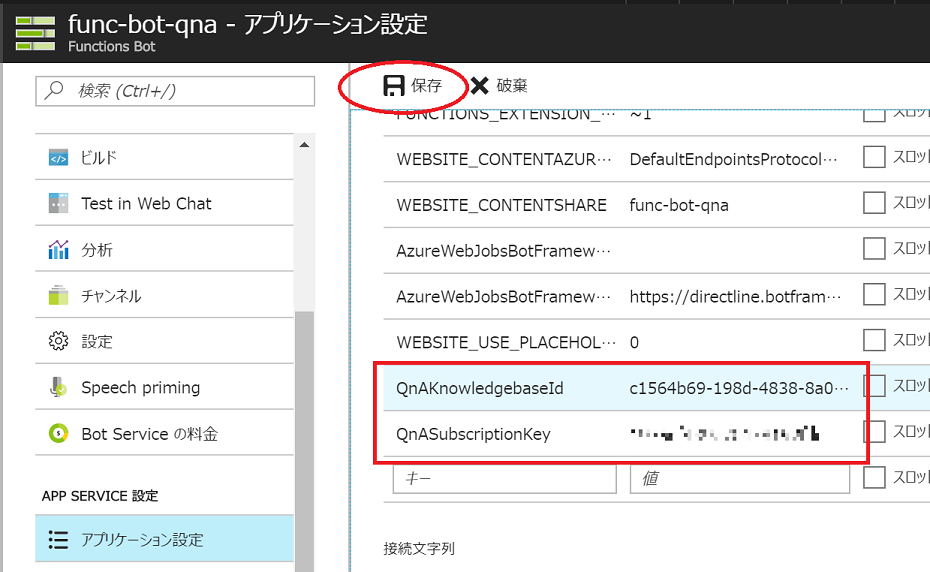Click the floppy disk save icon
This screenshot has width=930, height=572.
point(393,85)
